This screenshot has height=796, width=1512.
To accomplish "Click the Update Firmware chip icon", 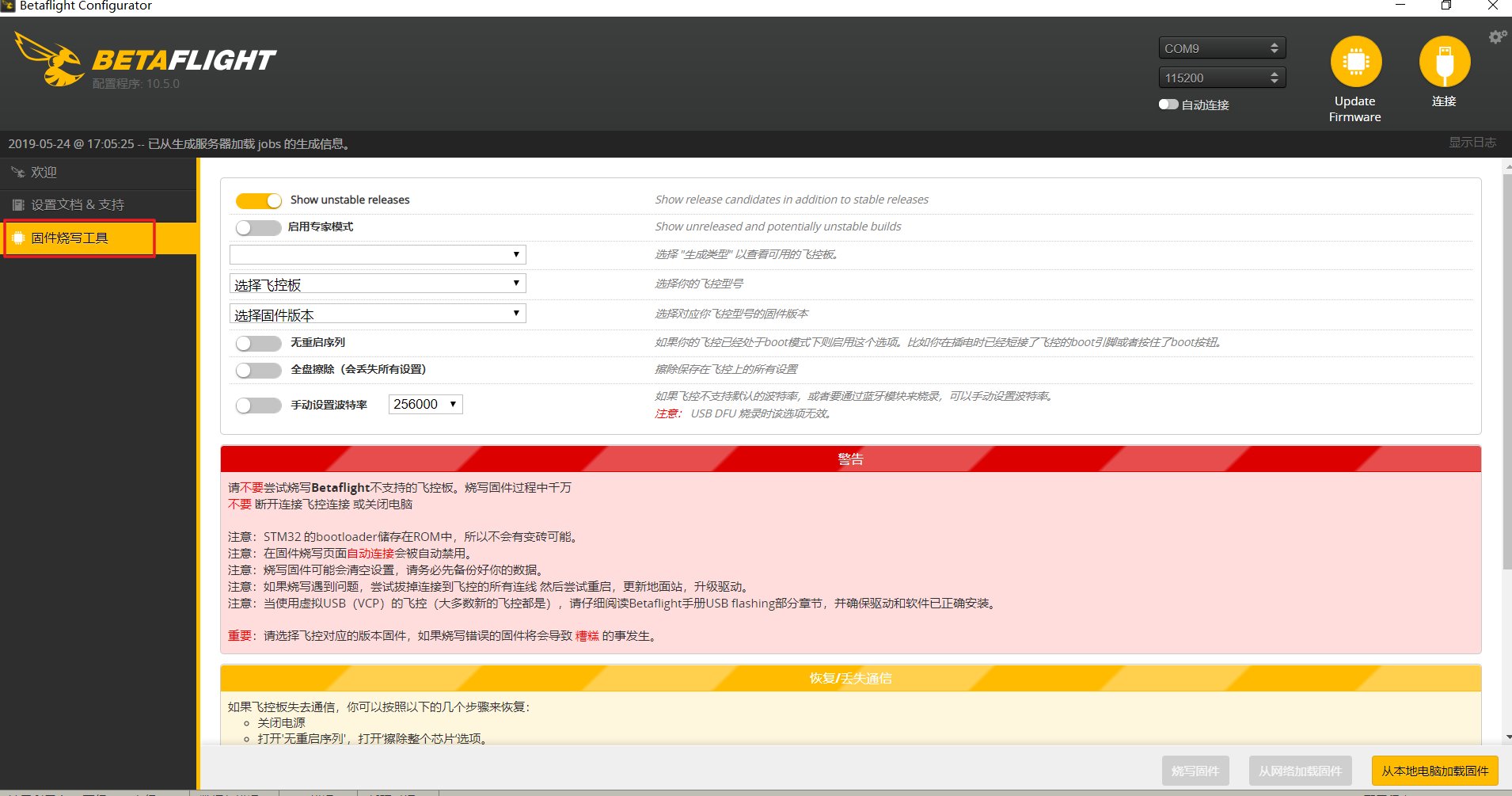I will click(1355, 60).
